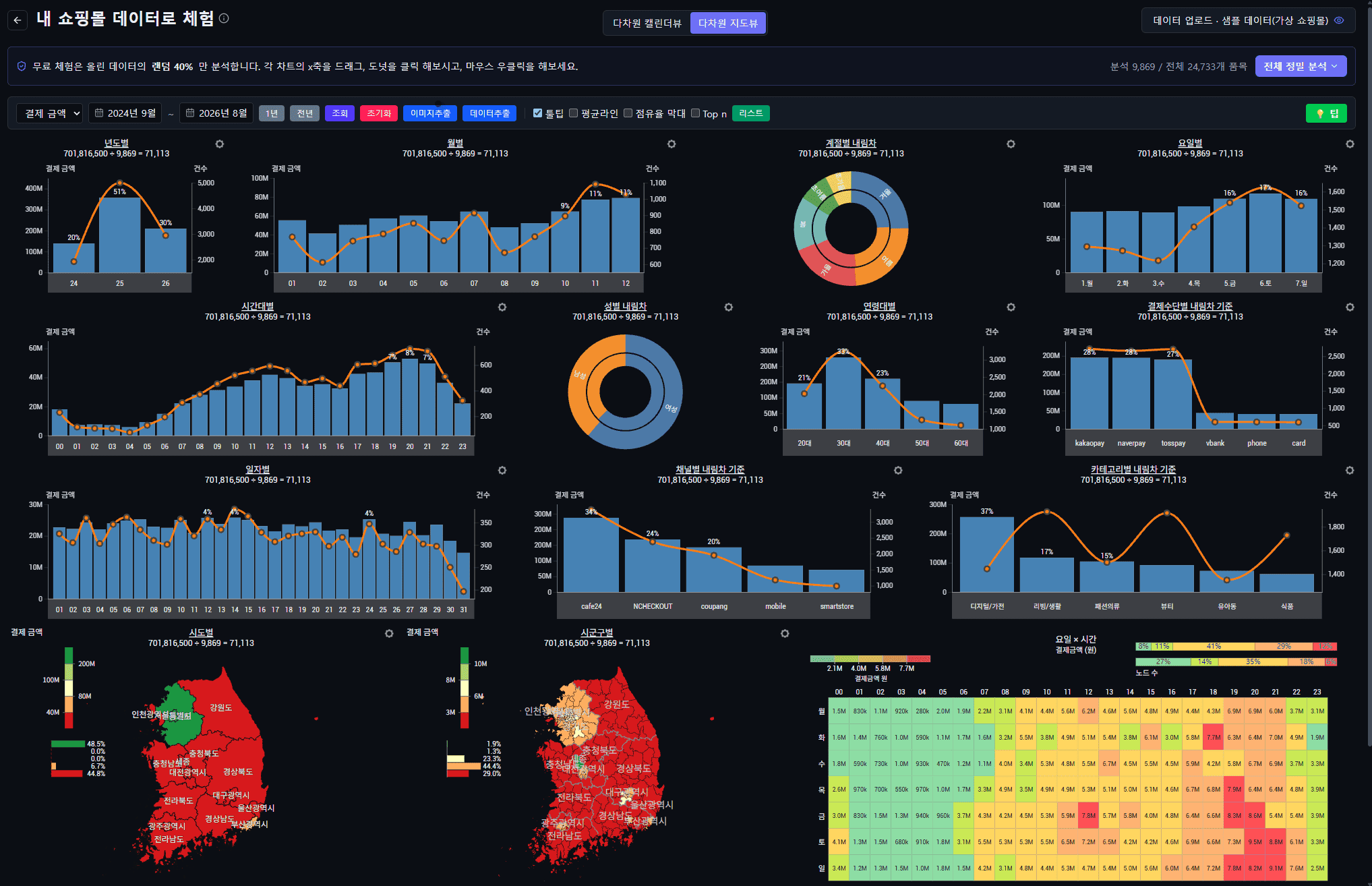The image size is (1372, 886).
Task: Open the info icon next to the page title
Action: [x=224, y=18]
